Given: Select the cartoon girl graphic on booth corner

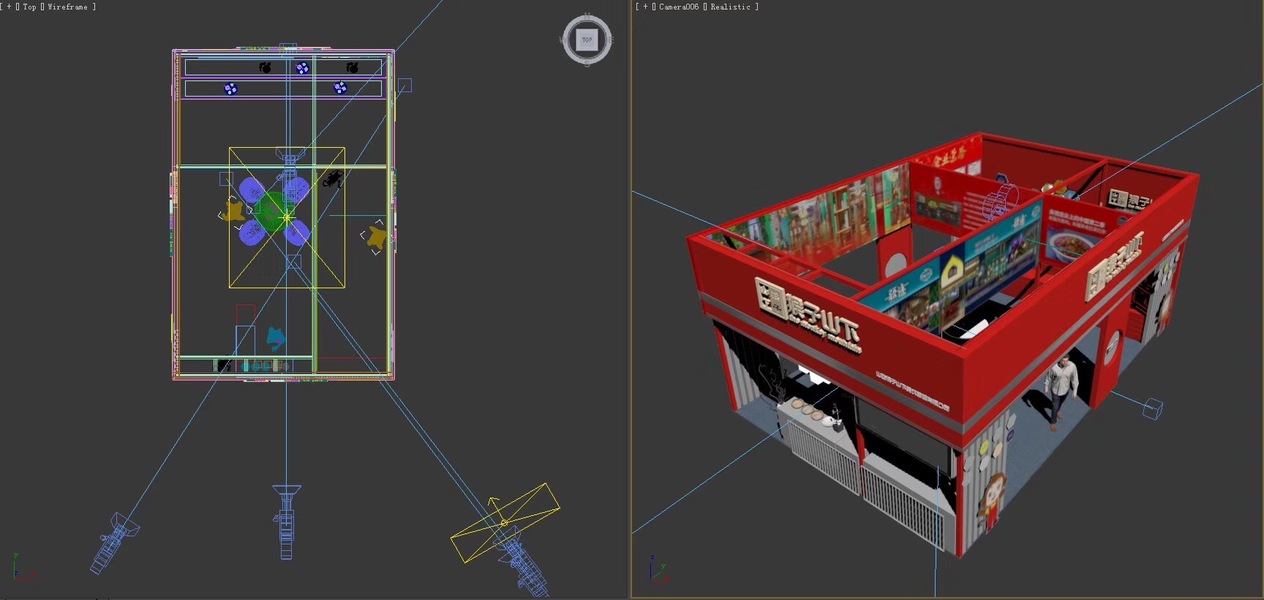Looking at the screenshot, I should coord(993,502).
